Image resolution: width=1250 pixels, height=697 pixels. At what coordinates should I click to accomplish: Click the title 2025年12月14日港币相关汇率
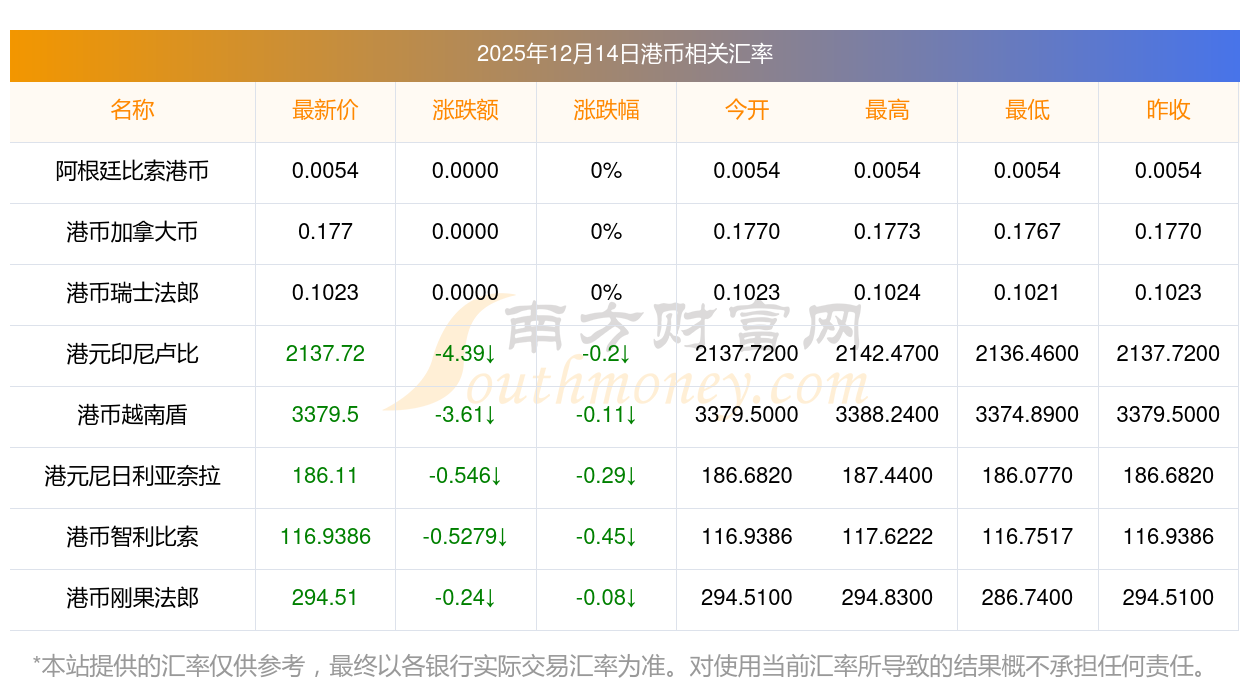(x=624, y=54)
